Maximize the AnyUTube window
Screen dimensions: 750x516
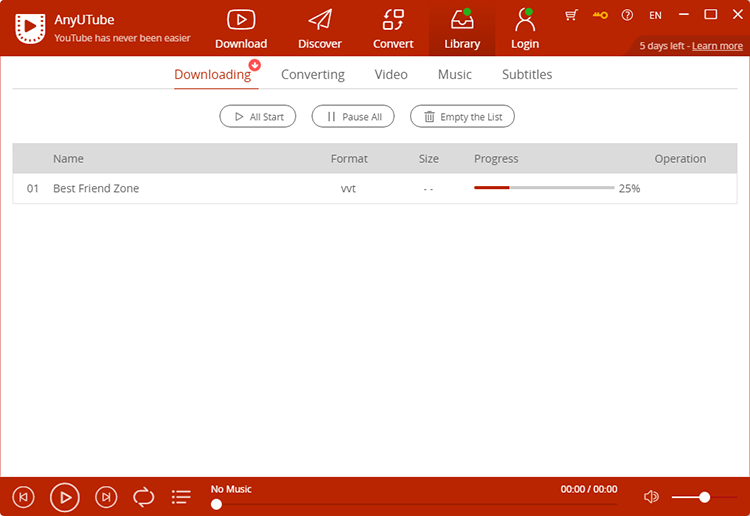click(x=711, y=15)
